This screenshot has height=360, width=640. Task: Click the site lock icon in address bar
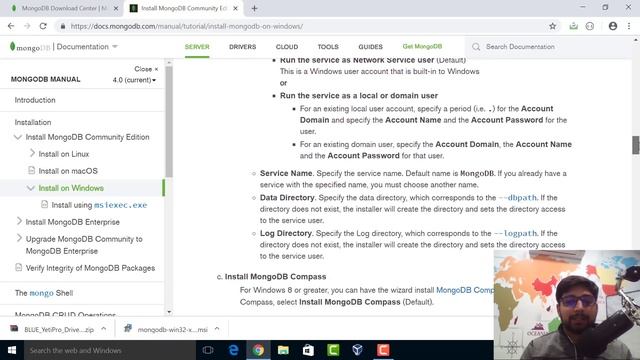pyautogui.click(x=62, y=26)
